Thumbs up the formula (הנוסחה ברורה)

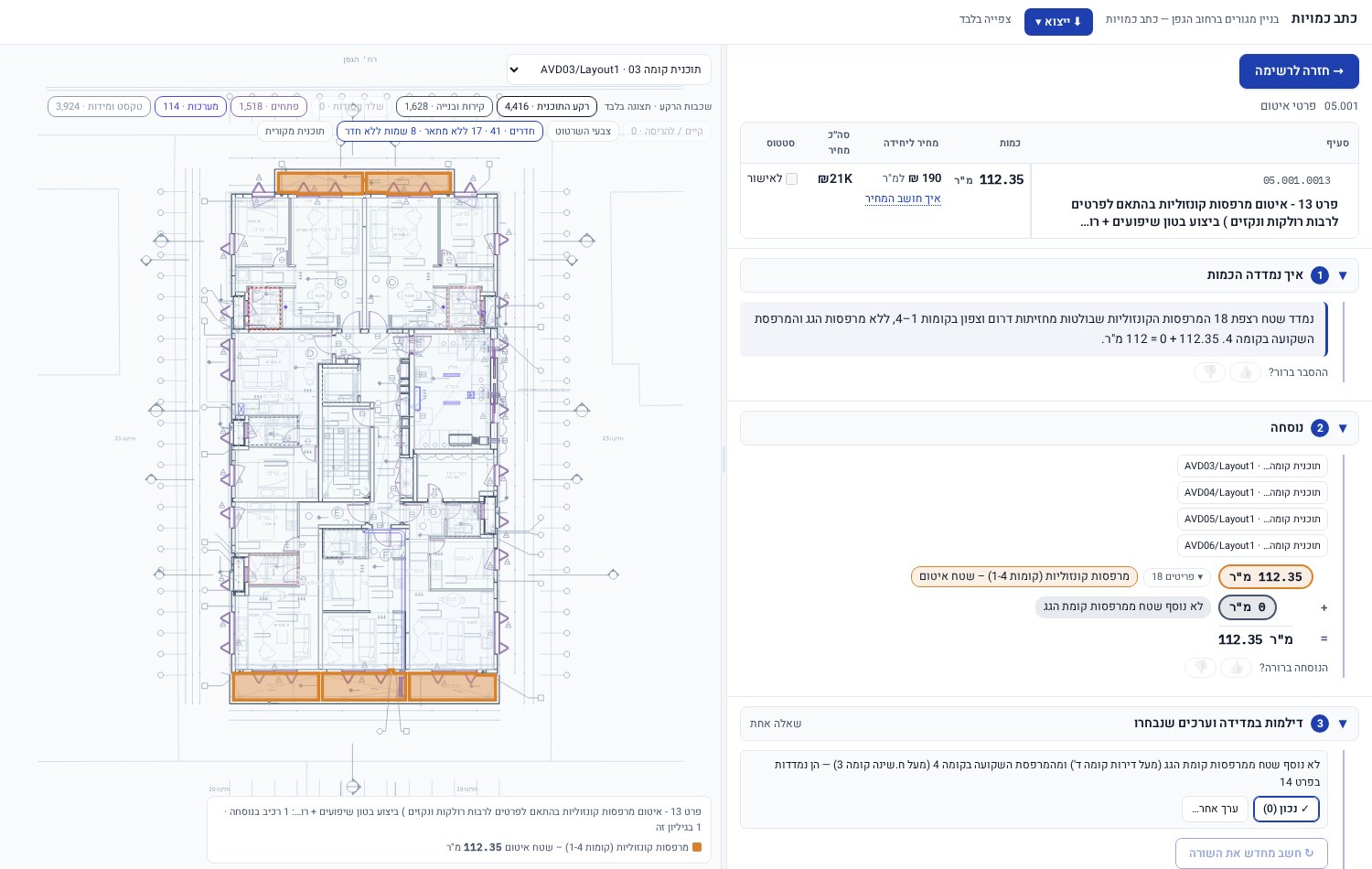tap(1236, 668)
